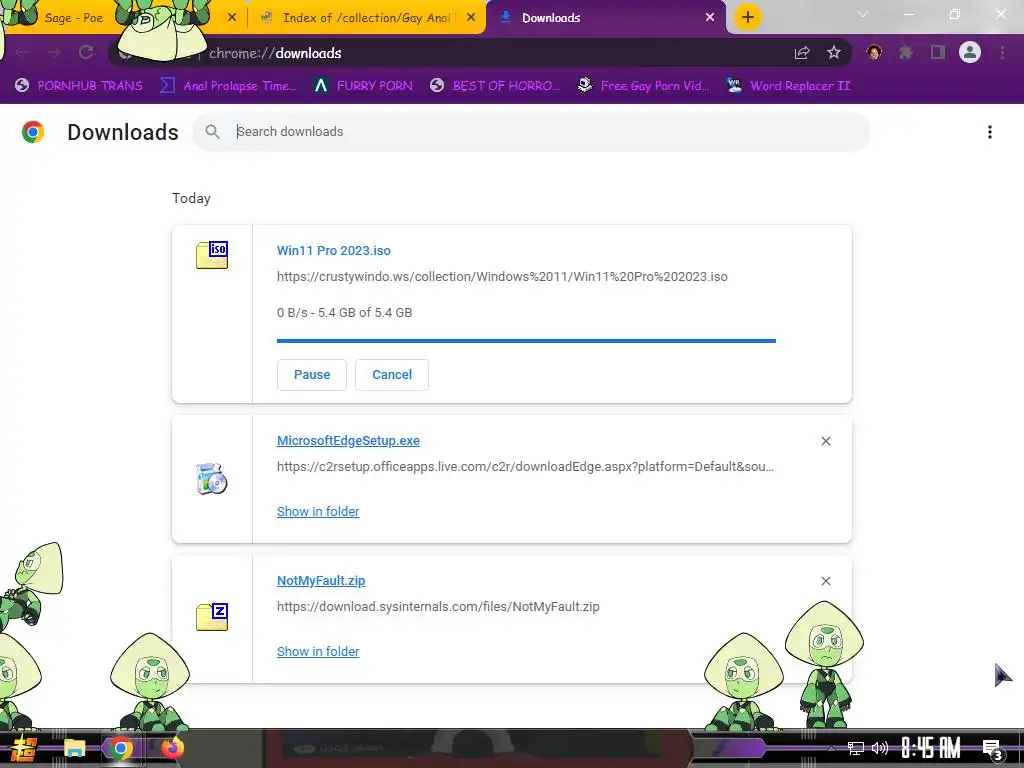
Task: Launch Firefox from taskbar
Action: pos(172,748)
